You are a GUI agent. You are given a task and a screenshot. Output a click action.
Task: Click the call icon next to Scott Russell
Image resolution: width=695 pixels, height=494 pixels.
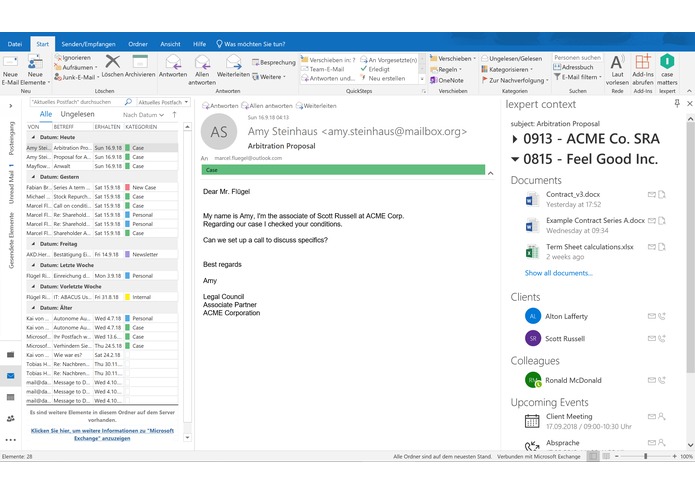tap(662, 338)
